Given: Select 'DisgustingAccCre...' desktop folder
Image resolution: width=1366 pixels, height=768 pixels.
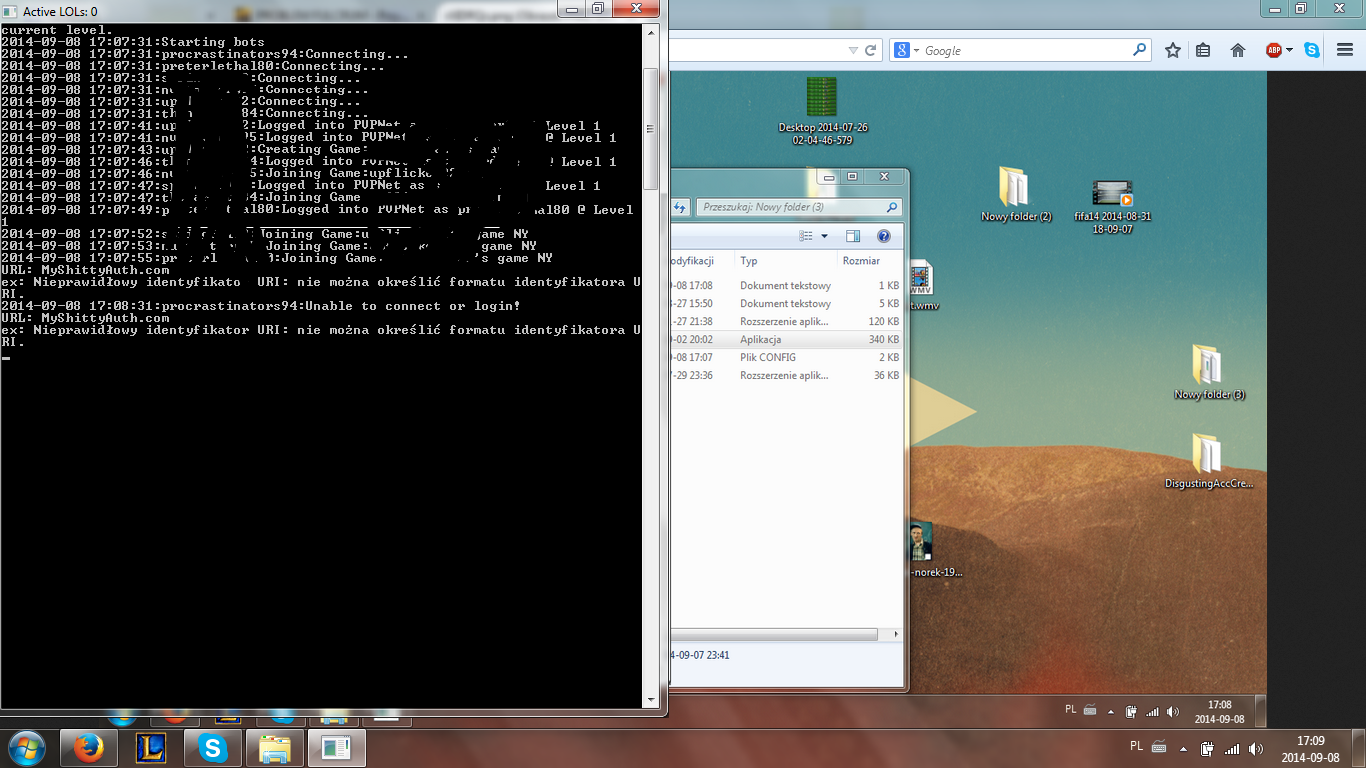Looking at the screenshot, I should point(1208,460).
